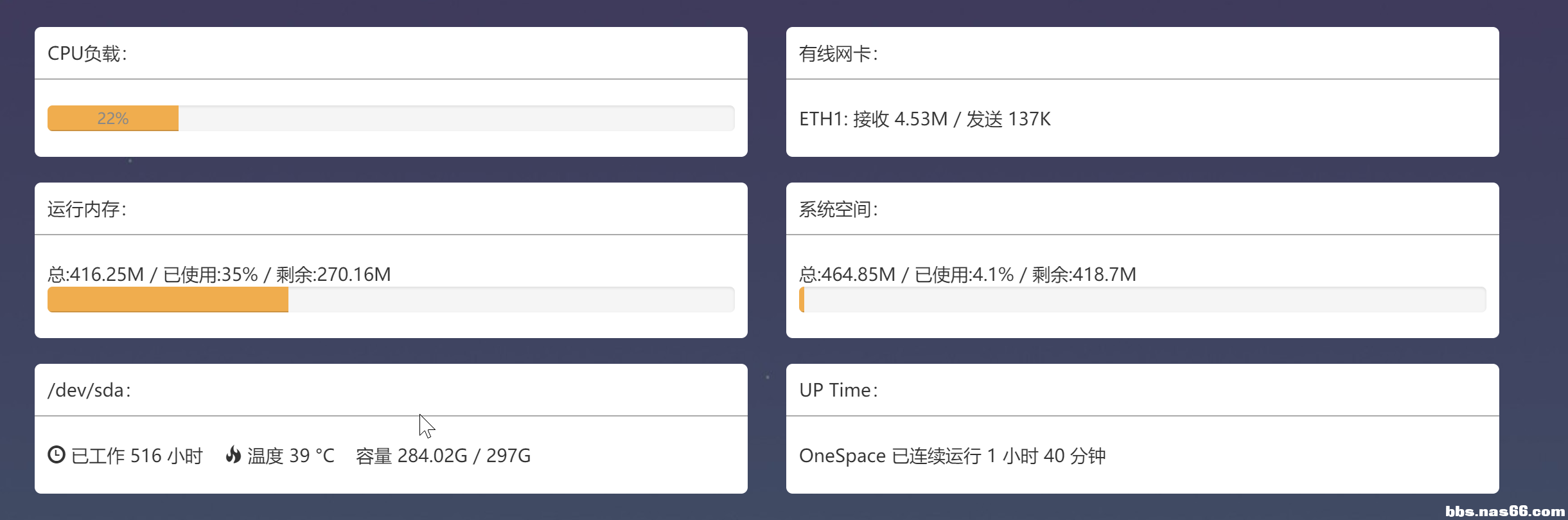Click the 容量 284.02G / 297G capacity text
The image size is (1568, 520).
442,456
